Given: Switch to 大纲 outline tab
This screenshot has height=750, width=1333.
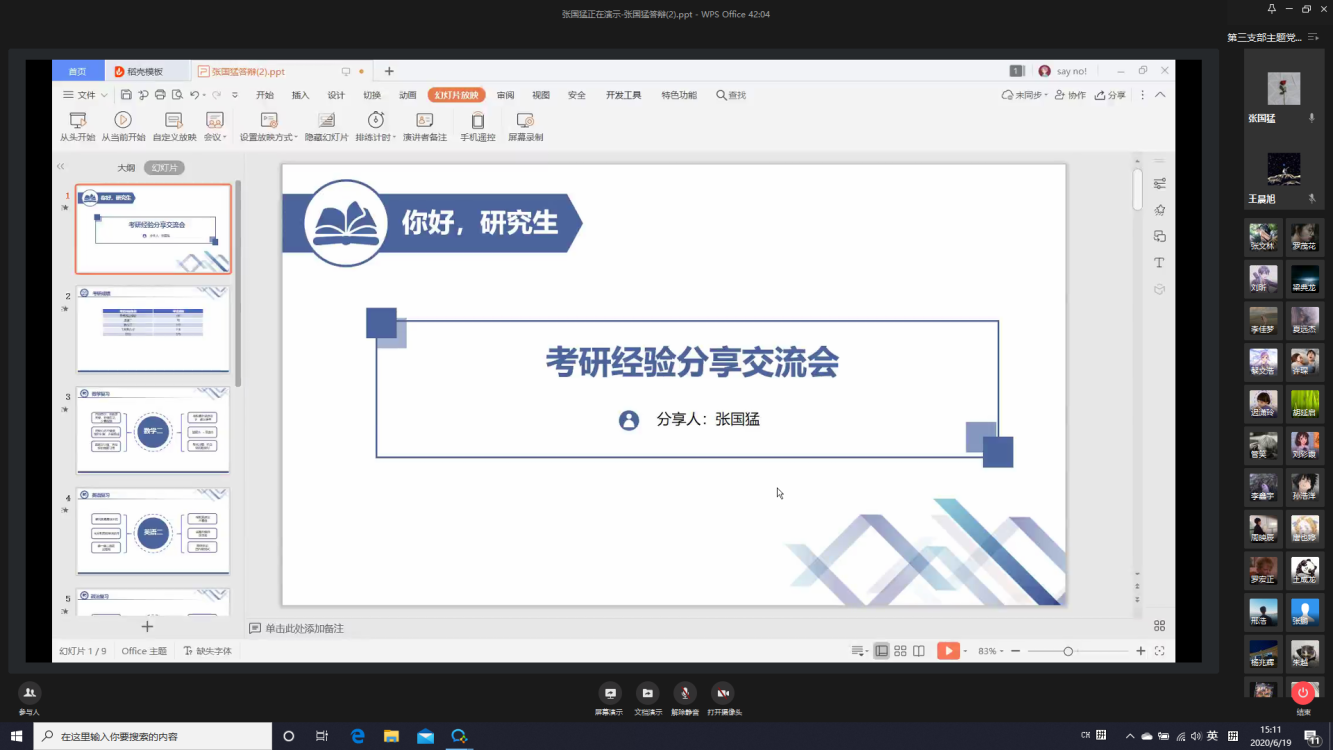Looking at the screenshot, I should pyautogui.click(x=126, y=168).
